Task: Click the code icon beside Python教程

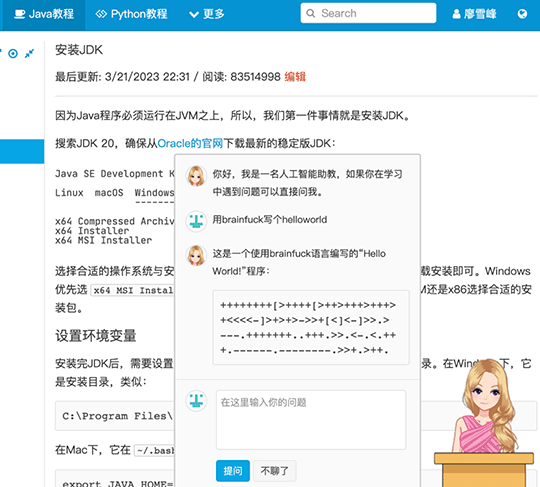Action: coord(101,14)
